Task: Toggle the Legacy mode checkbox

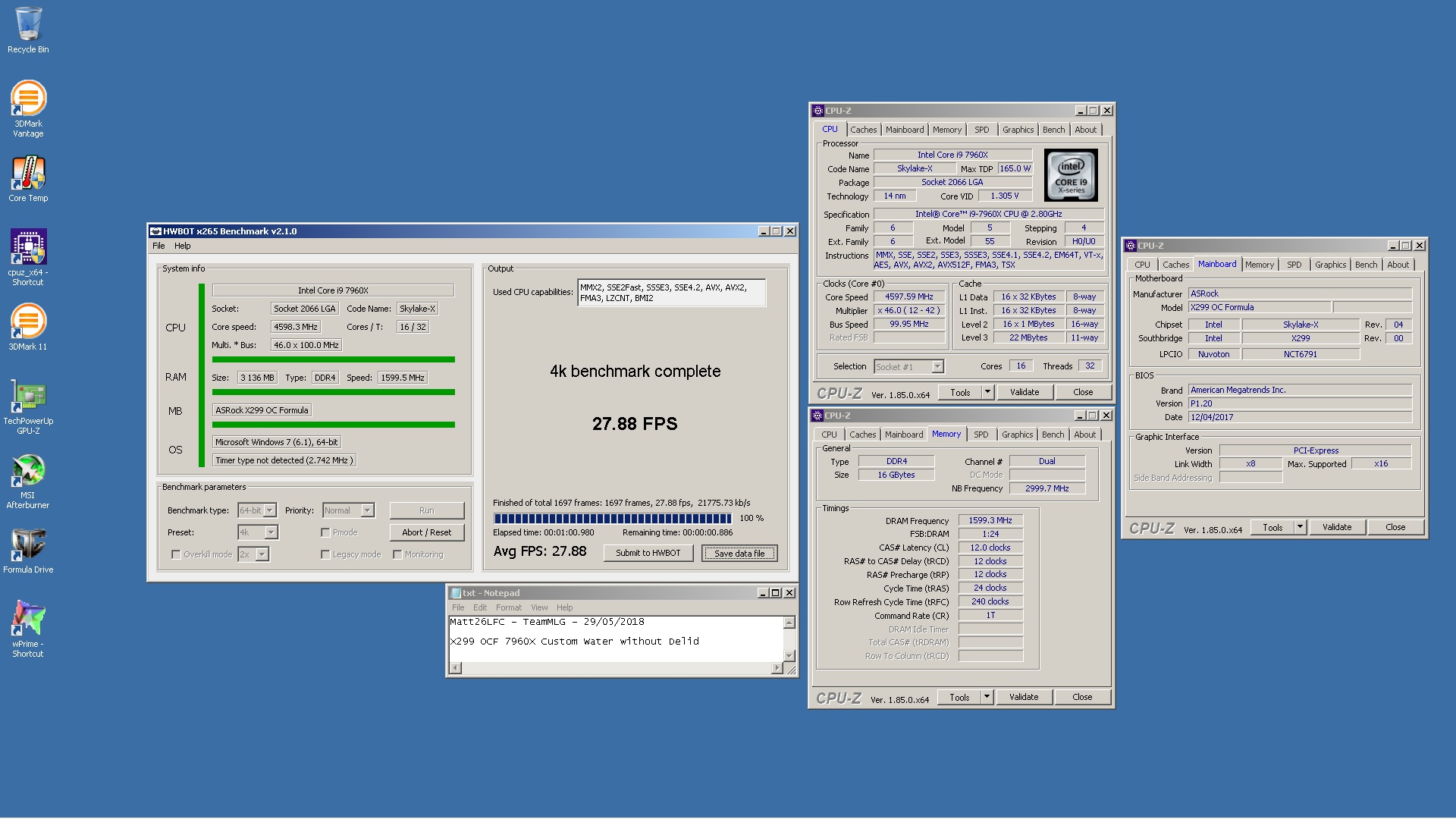Action: (325, 554)
